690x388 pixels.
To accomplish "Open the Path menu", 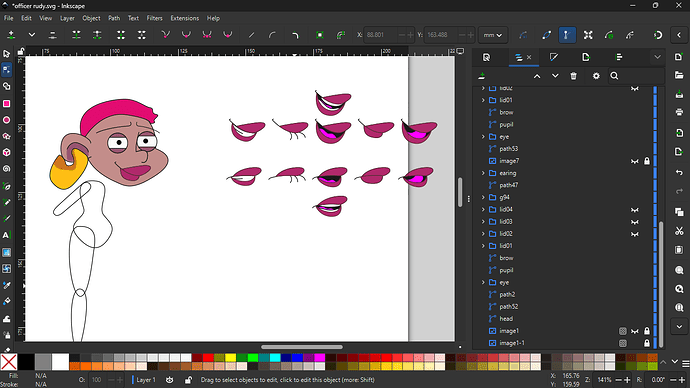I will pyautogui.click(x=114, y=18).
